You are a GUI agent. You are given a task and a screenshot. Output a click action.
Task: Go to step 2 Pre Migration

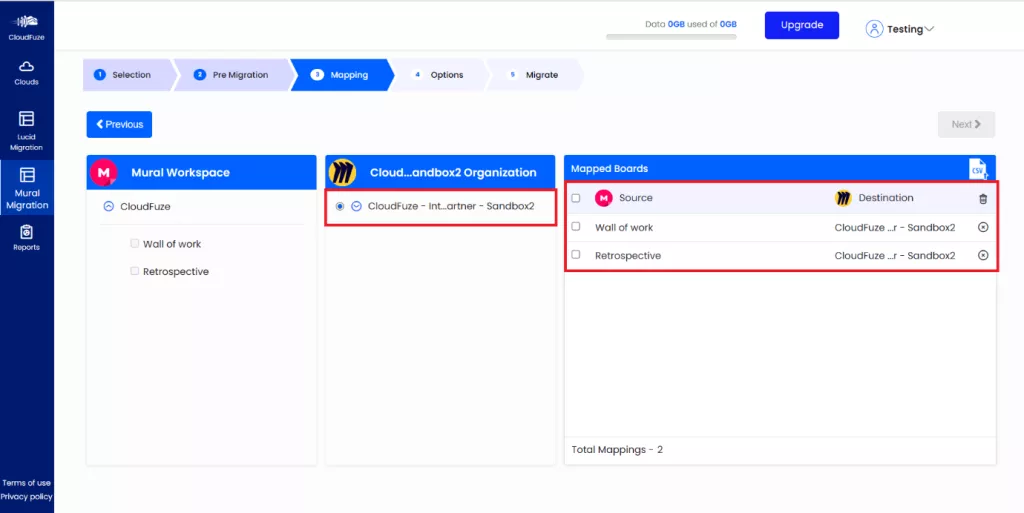coord(235,75)
